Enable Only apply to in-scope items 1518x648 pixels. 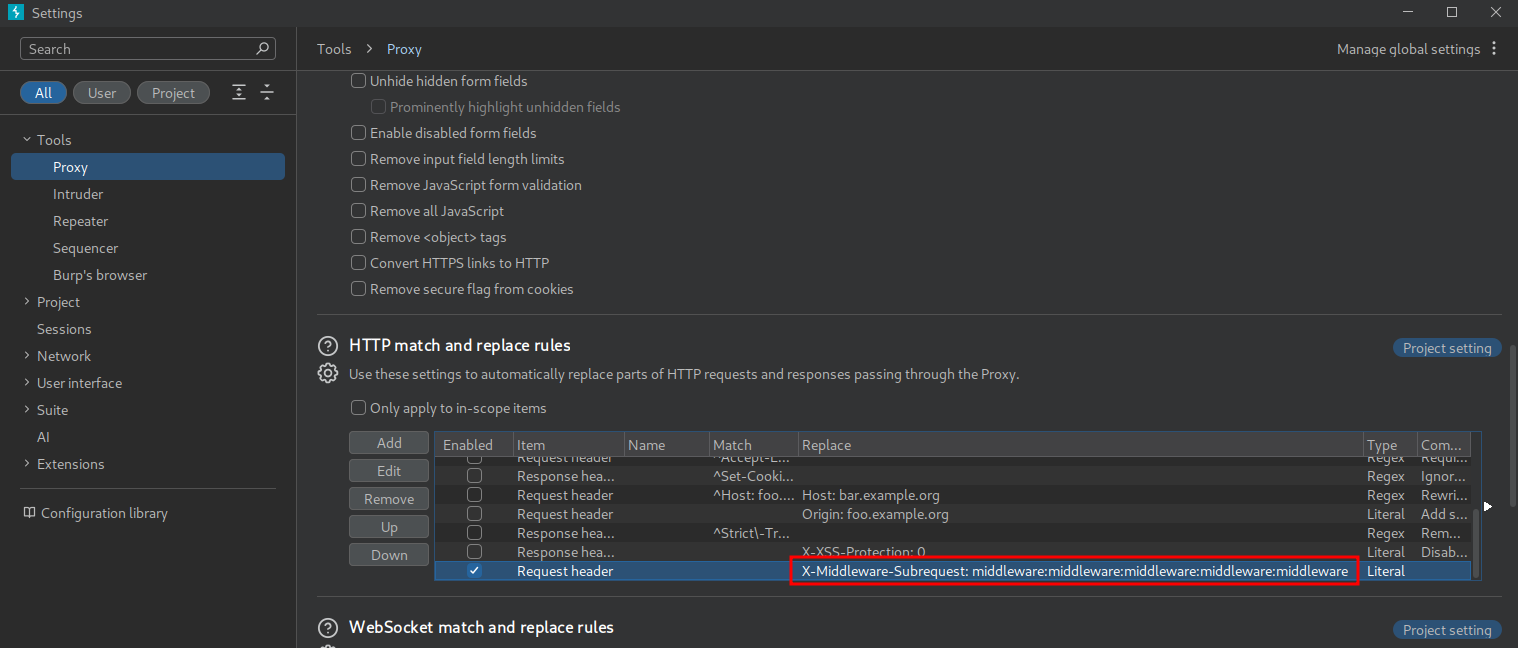[x=358, y=408]
